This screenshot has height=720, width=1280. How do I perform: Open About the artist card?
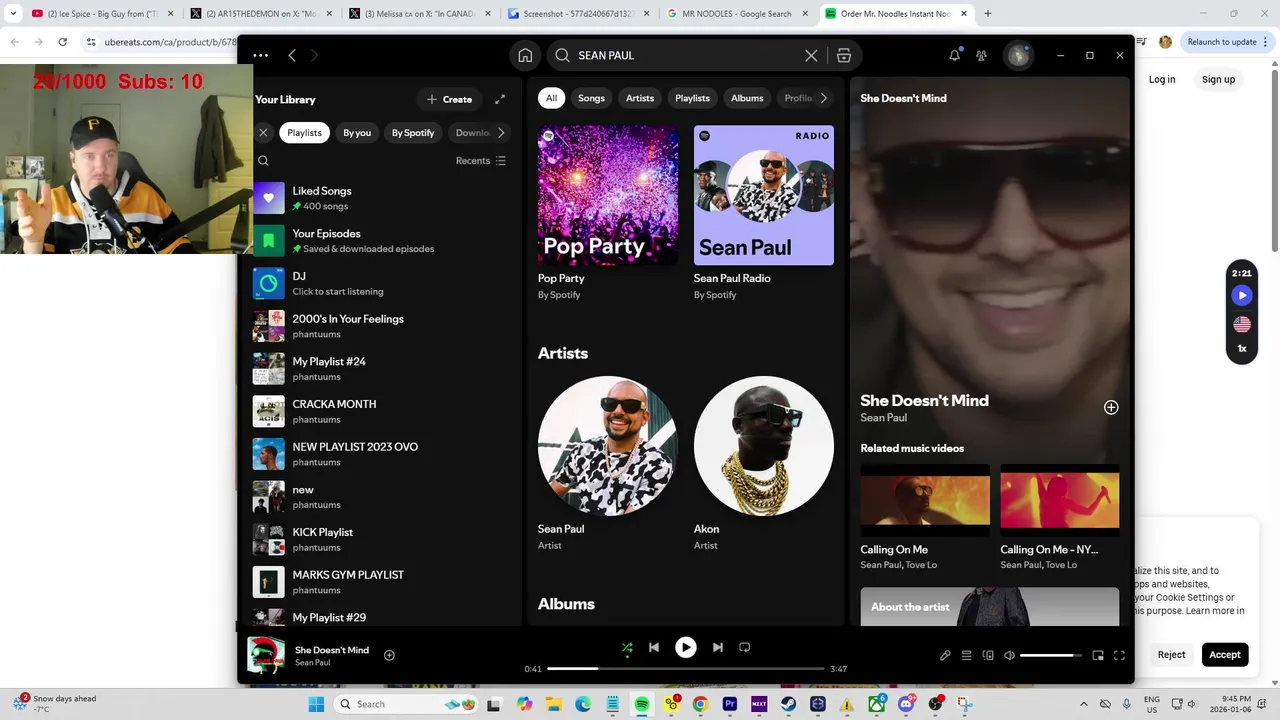point(990,607)
